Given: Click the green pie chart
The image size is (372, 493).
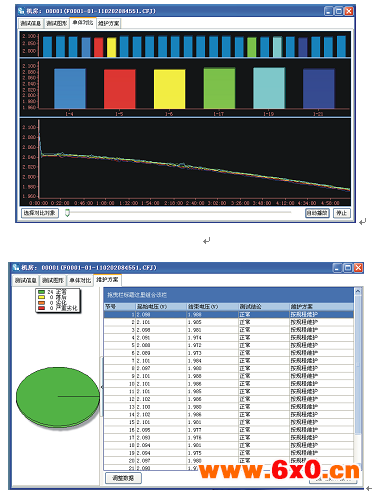Looking at the screenshot, I should click(x=58, y=397).
